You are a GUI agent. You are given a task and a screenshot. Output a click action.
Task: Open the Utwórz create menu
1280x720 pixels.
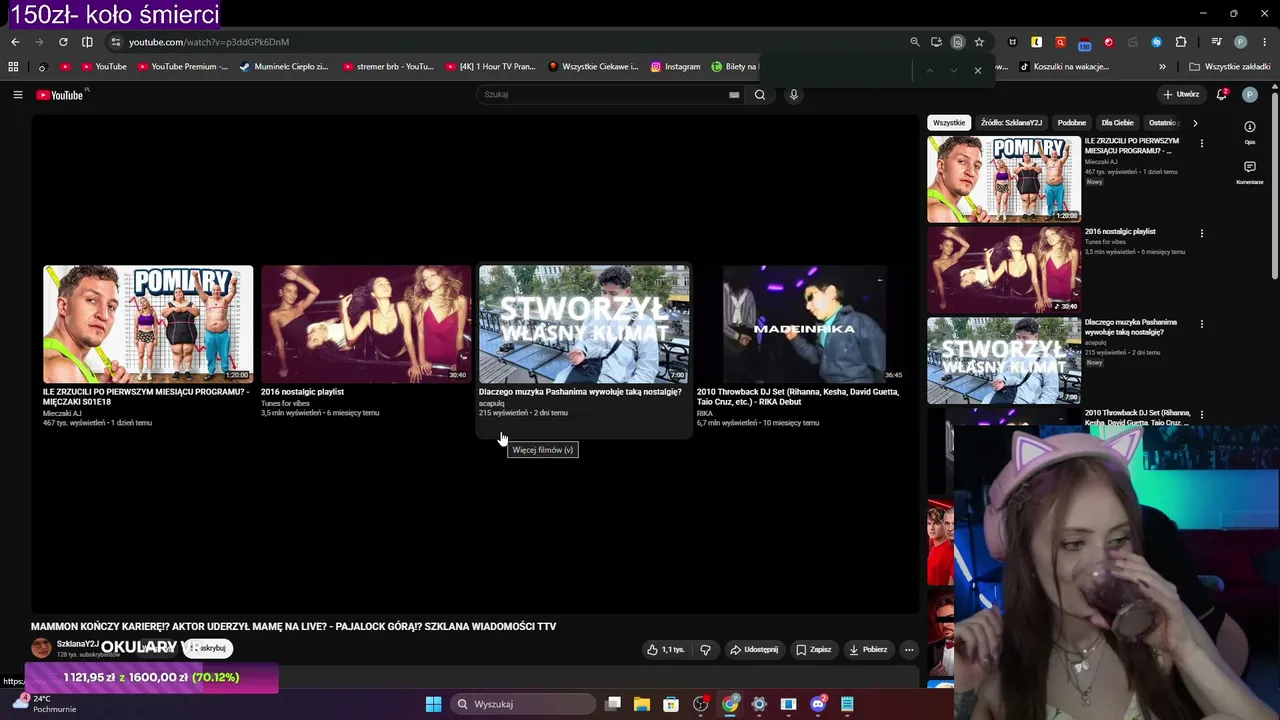1181,95
